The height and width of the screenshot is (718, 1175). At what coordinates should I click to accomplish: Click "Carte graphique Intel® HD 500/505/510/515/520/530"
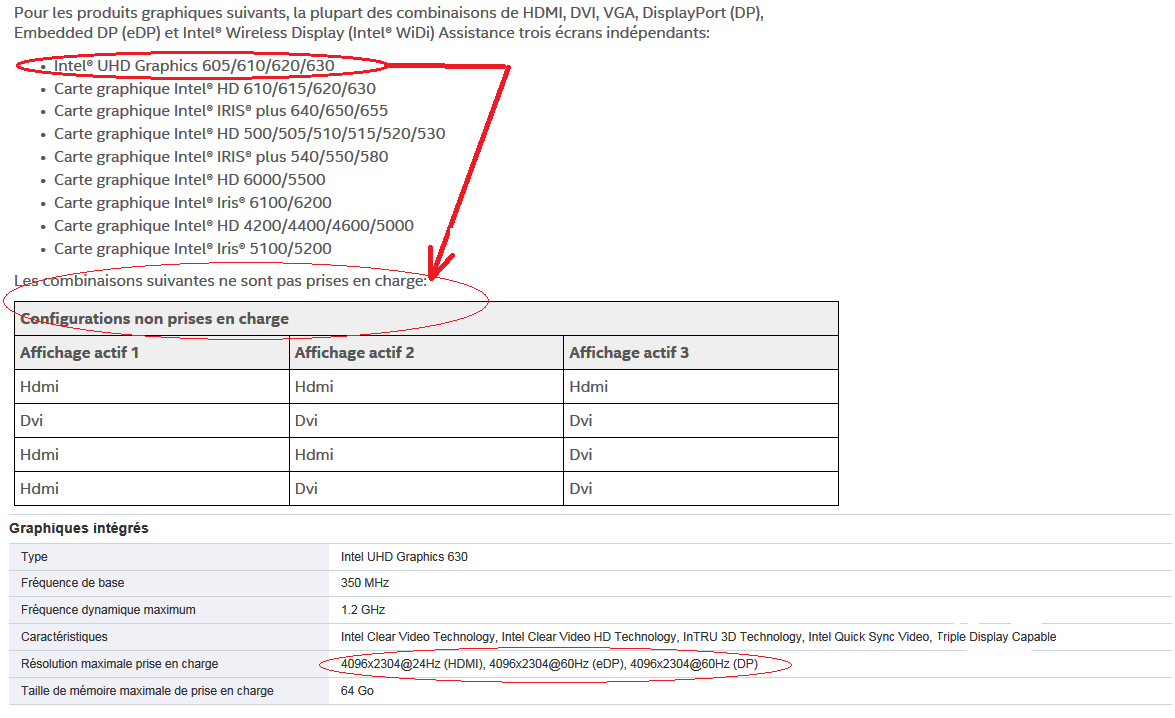tap(250, 134)
